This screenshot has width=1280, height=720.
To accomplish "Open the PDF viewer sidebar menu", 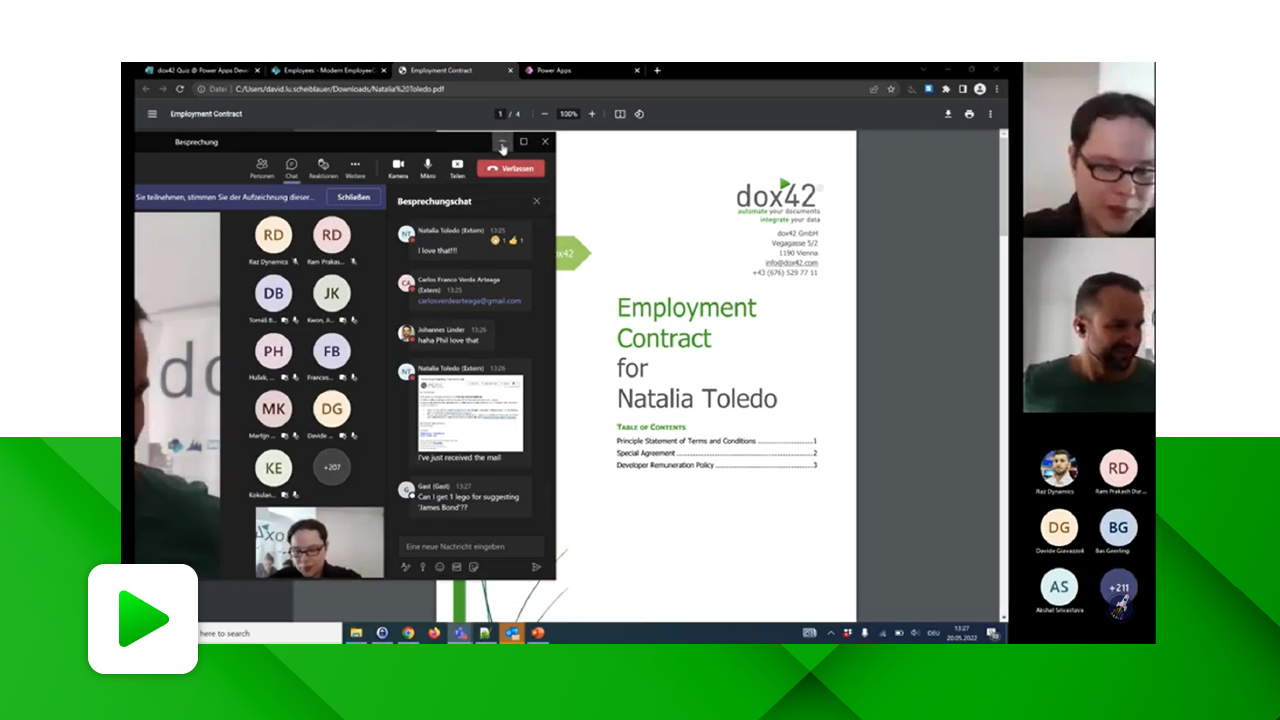I will (x=152, y=114).
